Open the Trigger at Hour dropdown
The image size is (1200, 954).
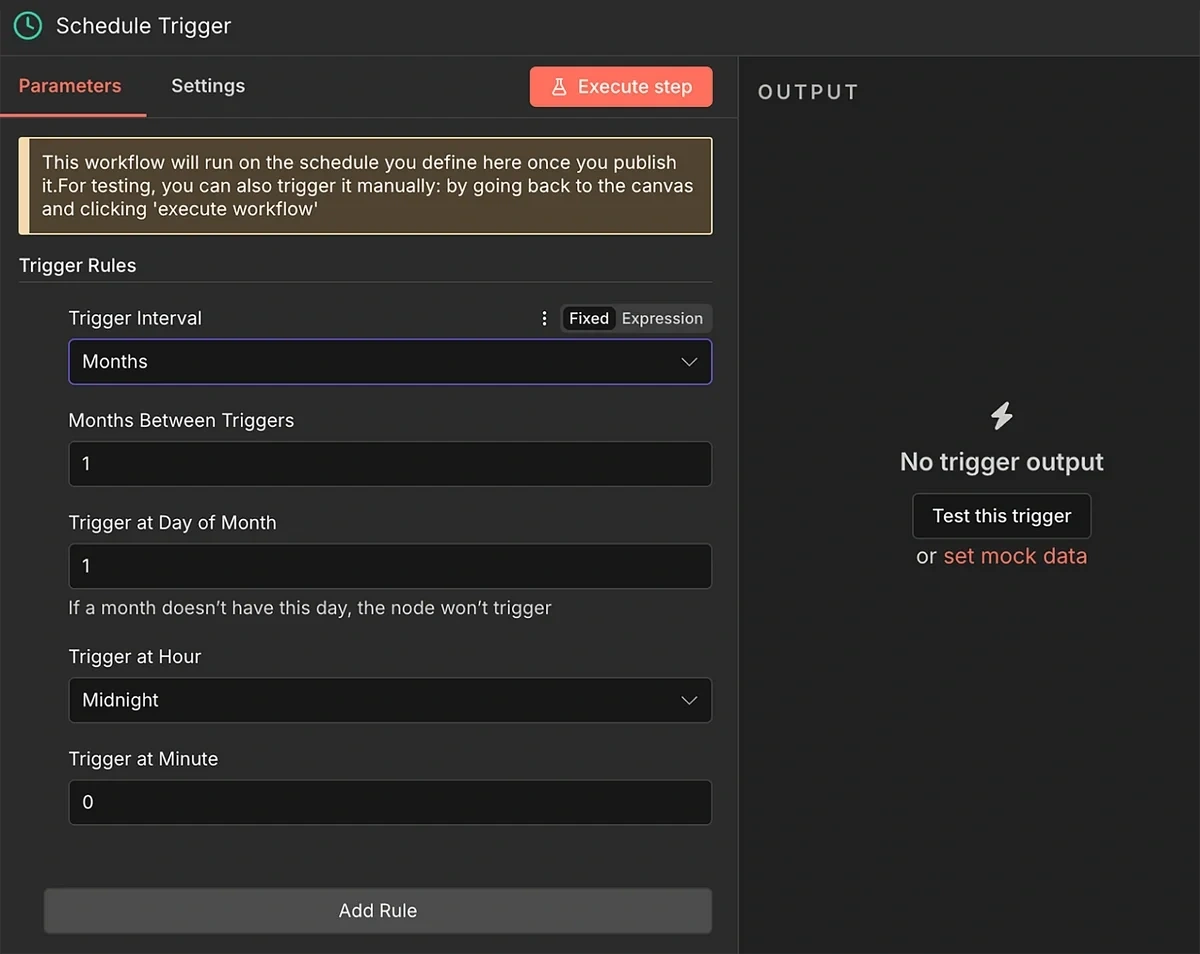(x=390, y=700)
